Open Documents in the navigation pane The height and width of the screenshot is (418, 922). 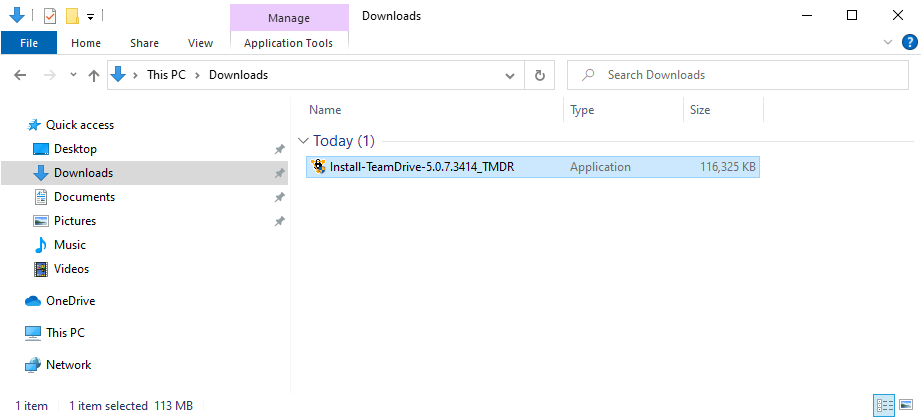click(x=85, y=197)
